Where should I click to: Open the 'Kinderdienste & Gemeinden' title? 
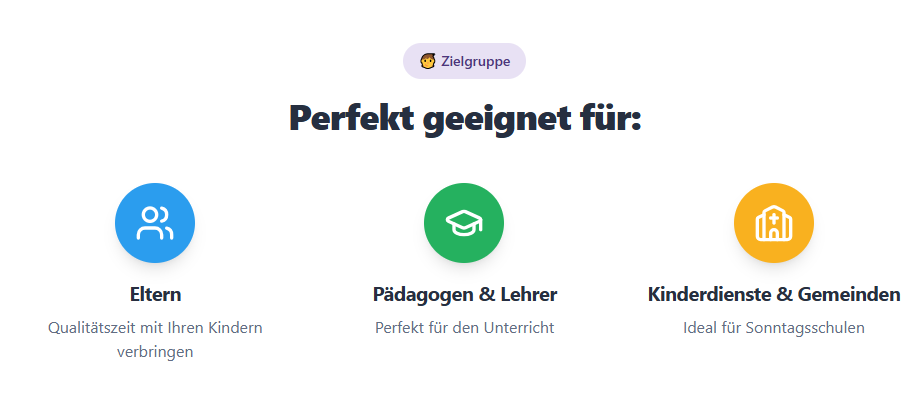tap(773, 295)
